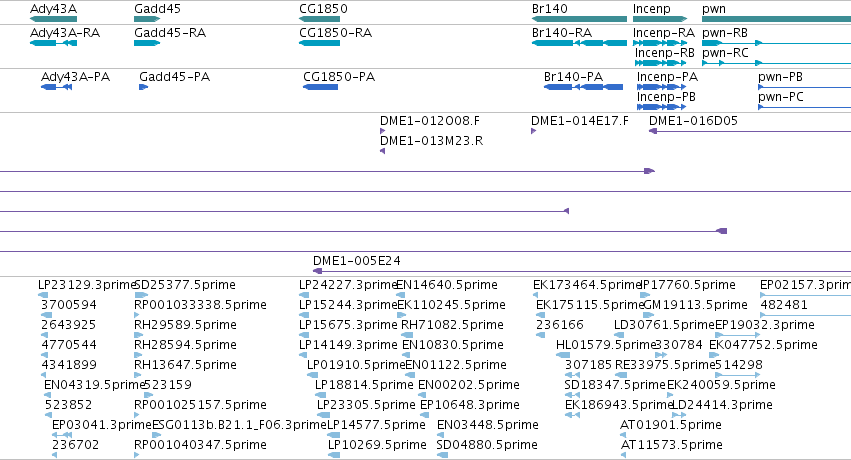Select the RH29589.5prime EST feature
Image resolution: width=851 pixels, height=460 pixels.
tap(137, 335)
